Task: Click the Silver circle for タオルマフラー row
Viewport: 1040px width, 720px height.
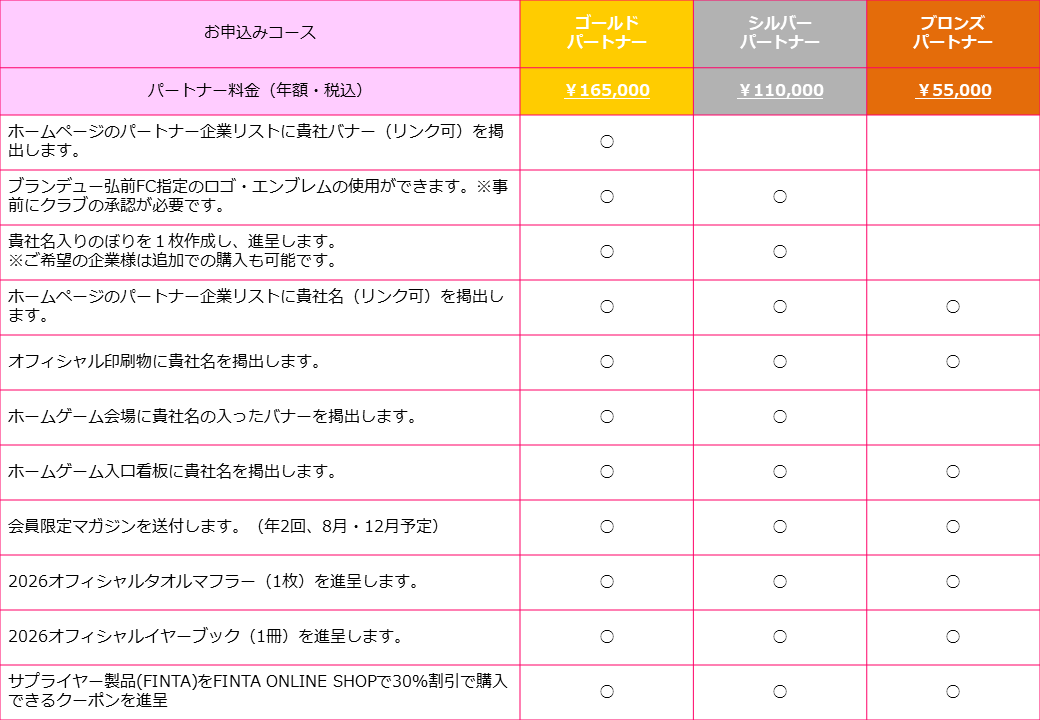Action: pos(780,582)
